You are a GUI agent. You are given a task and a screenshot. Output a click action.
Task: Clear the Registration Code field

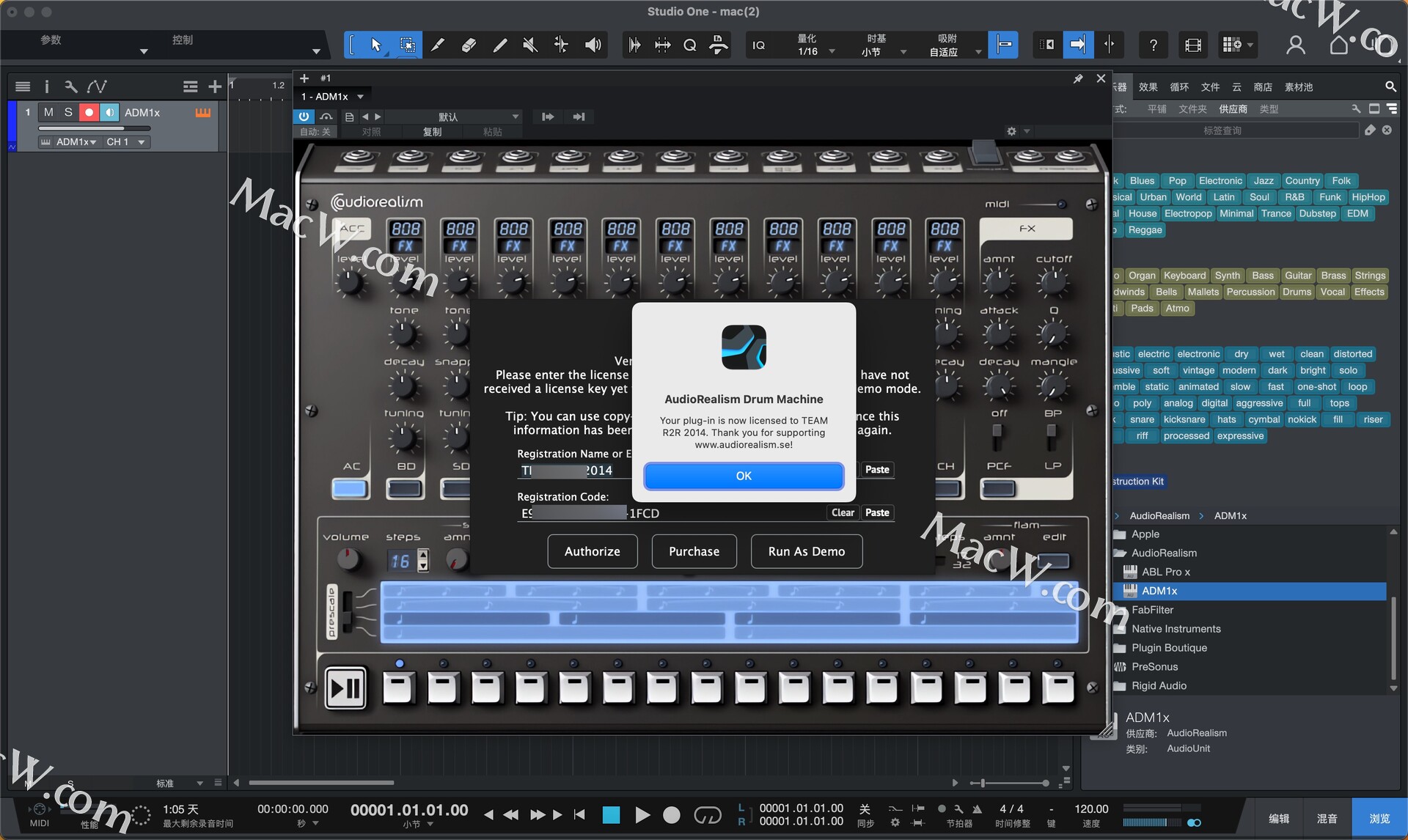click(843, 513)
